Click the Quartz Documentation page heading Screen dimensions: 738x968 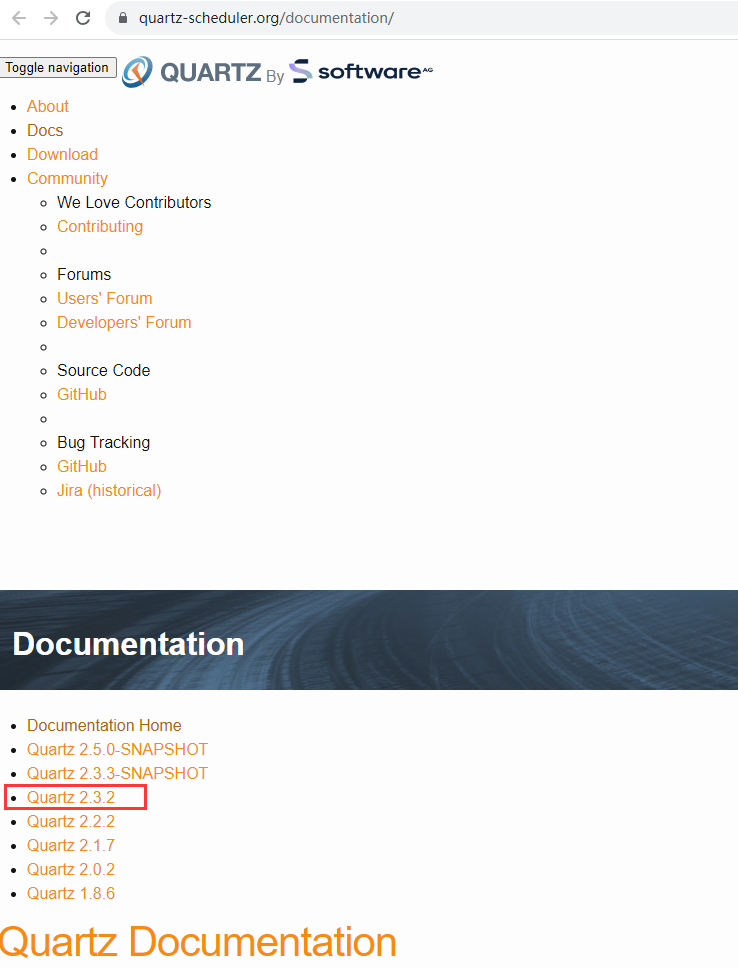[198, 943]
